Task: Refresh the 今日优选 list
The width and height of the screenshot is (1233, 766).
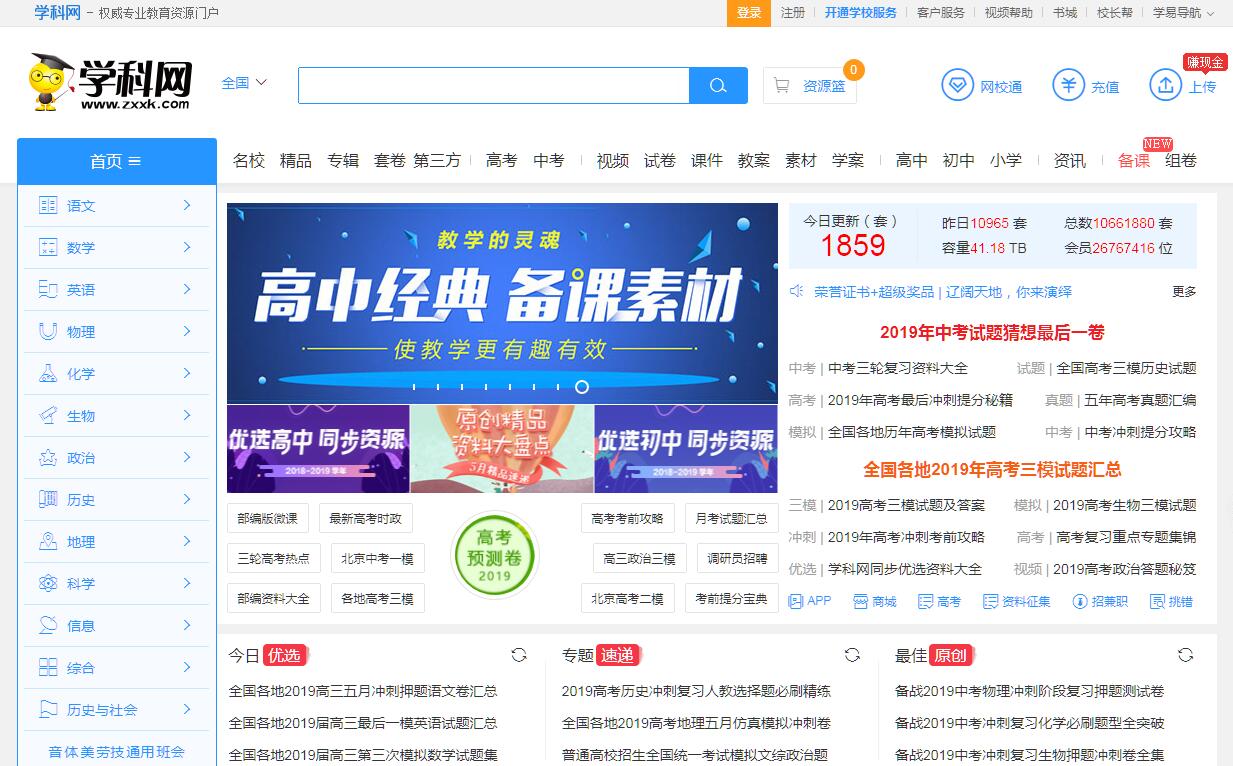Action: [519, 655]
